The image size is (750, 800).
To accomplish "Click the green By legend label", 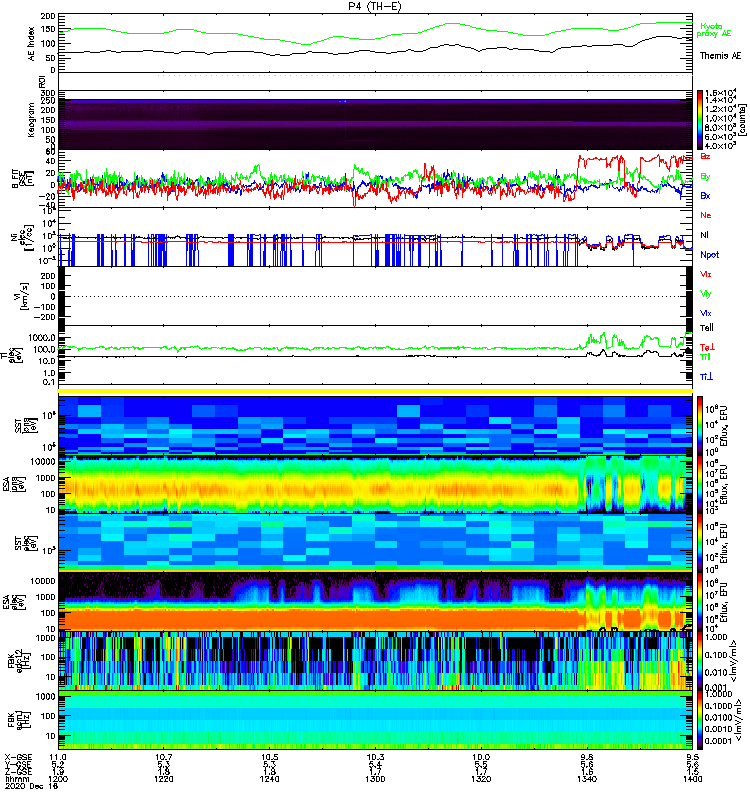I will tap(705, 177).
